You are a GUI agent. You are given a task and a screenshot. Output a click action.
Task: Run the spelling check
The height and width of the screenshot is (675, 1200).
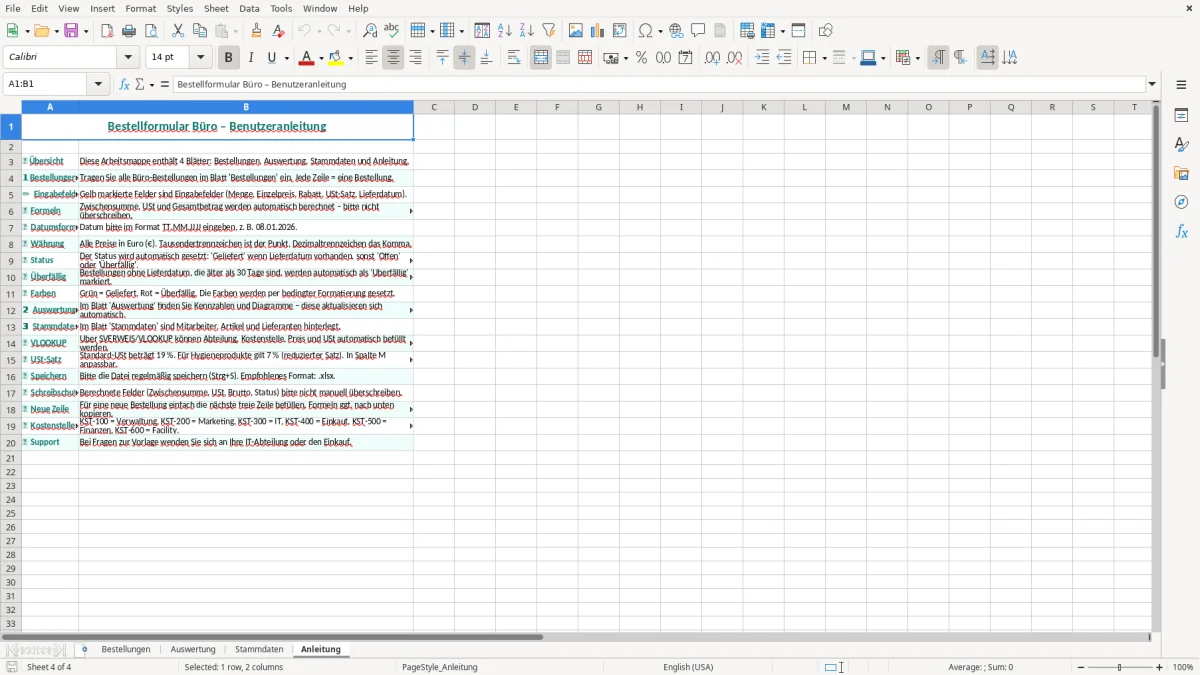392,31
